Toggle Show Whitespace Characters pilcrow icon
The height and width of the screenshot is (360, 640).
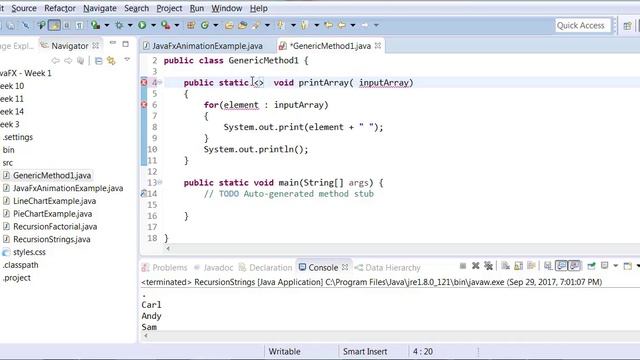point(79,25)
